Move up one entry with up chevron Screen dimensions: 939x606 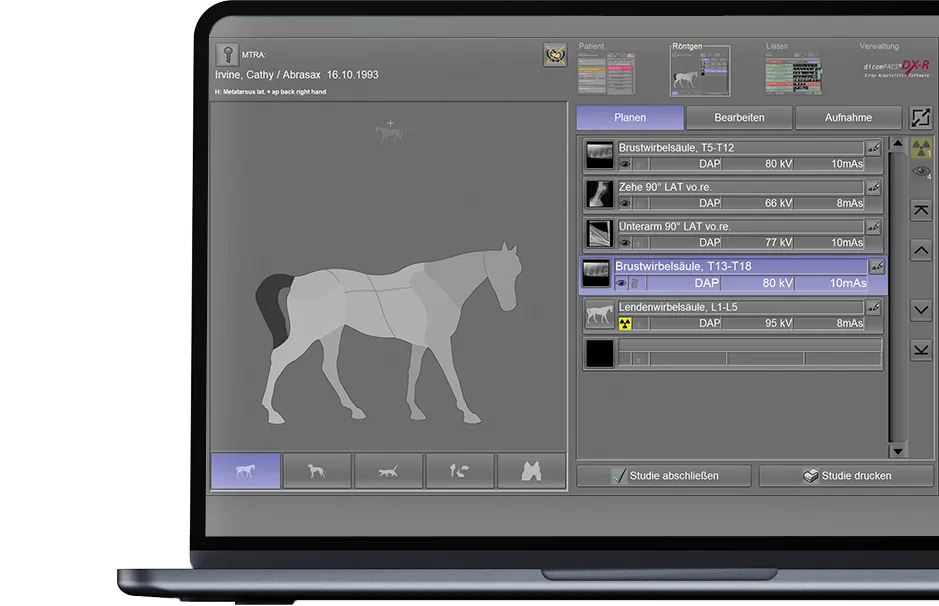point(921,250)
